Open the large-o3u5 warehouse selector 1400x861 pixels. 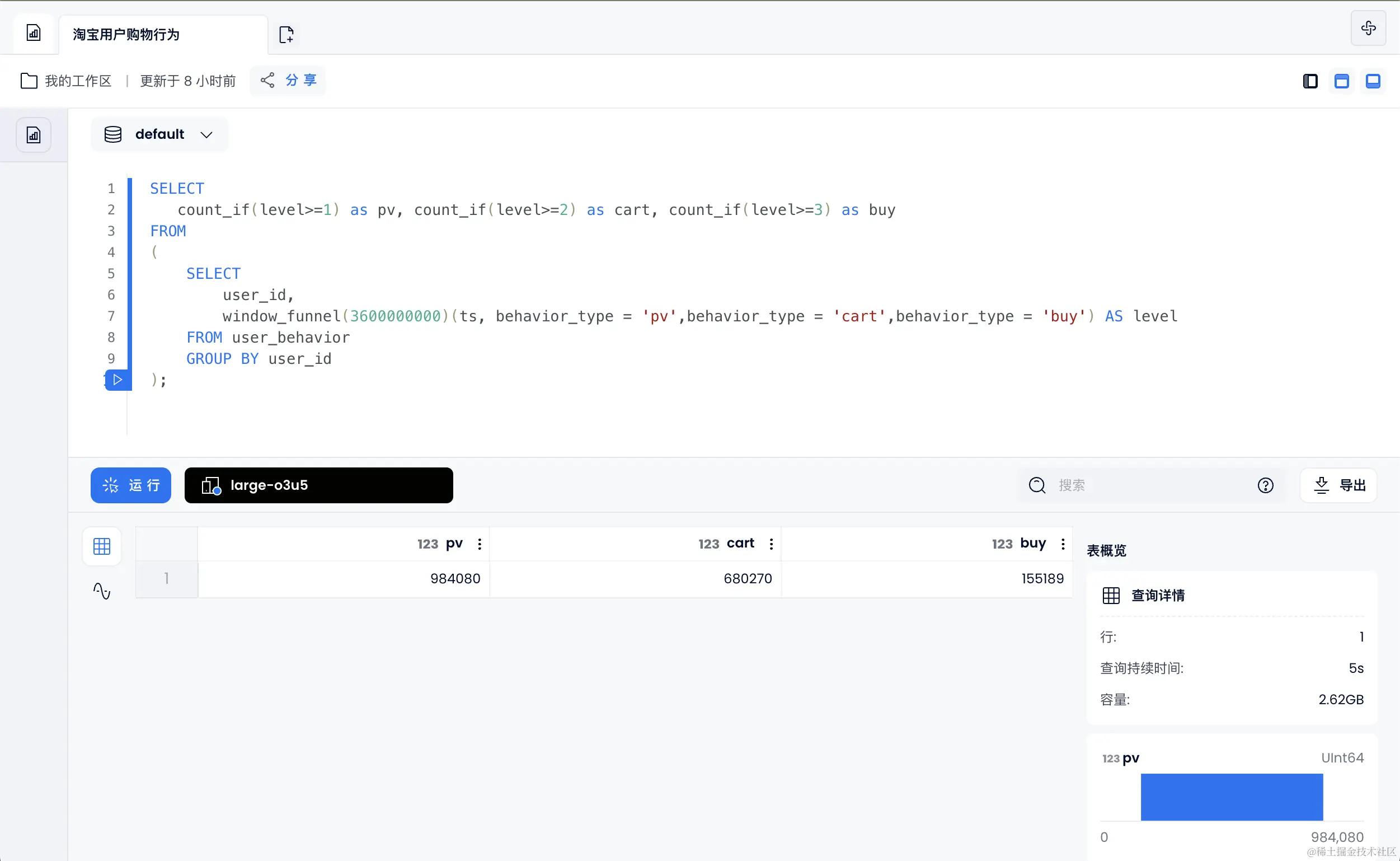(x=319, y=485)
